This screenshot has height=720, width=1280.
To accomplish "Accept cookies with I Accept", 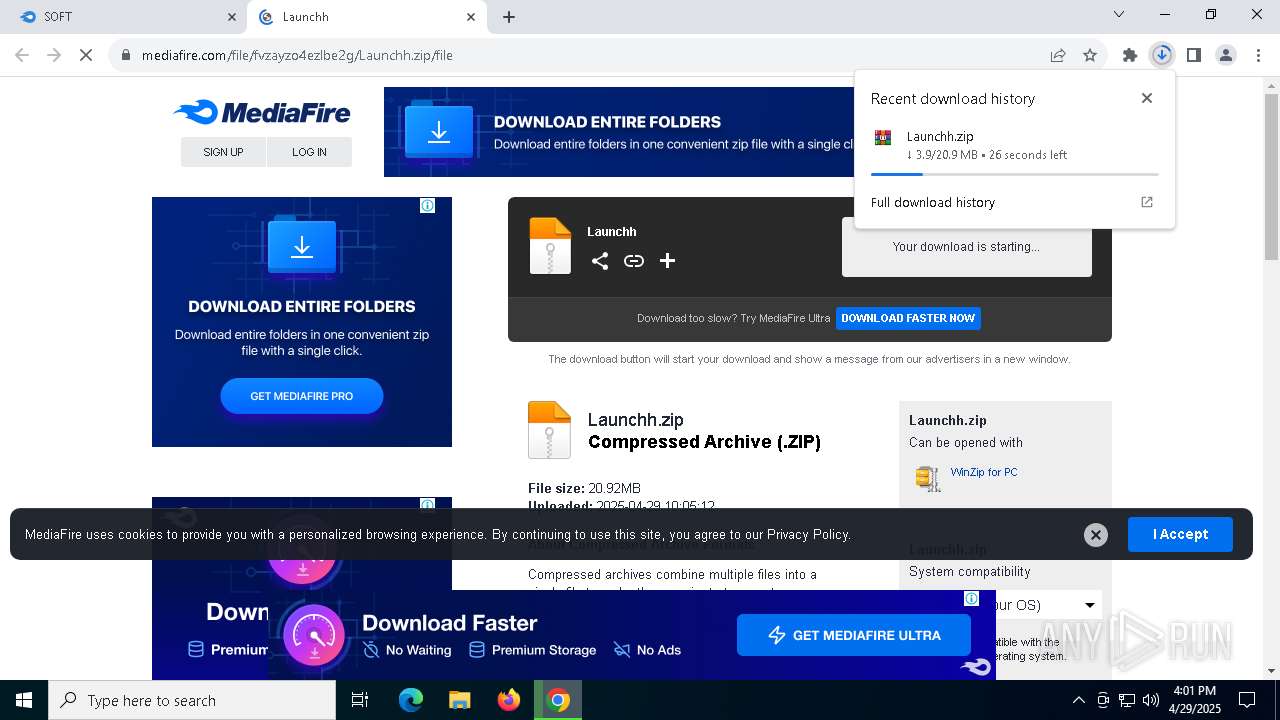I will tap(1180, 534).
